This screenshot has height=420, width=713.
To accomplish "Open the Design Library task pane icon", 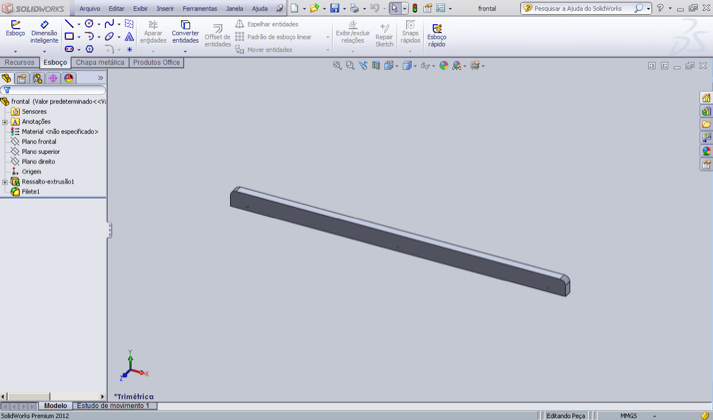I will point(706,111).
